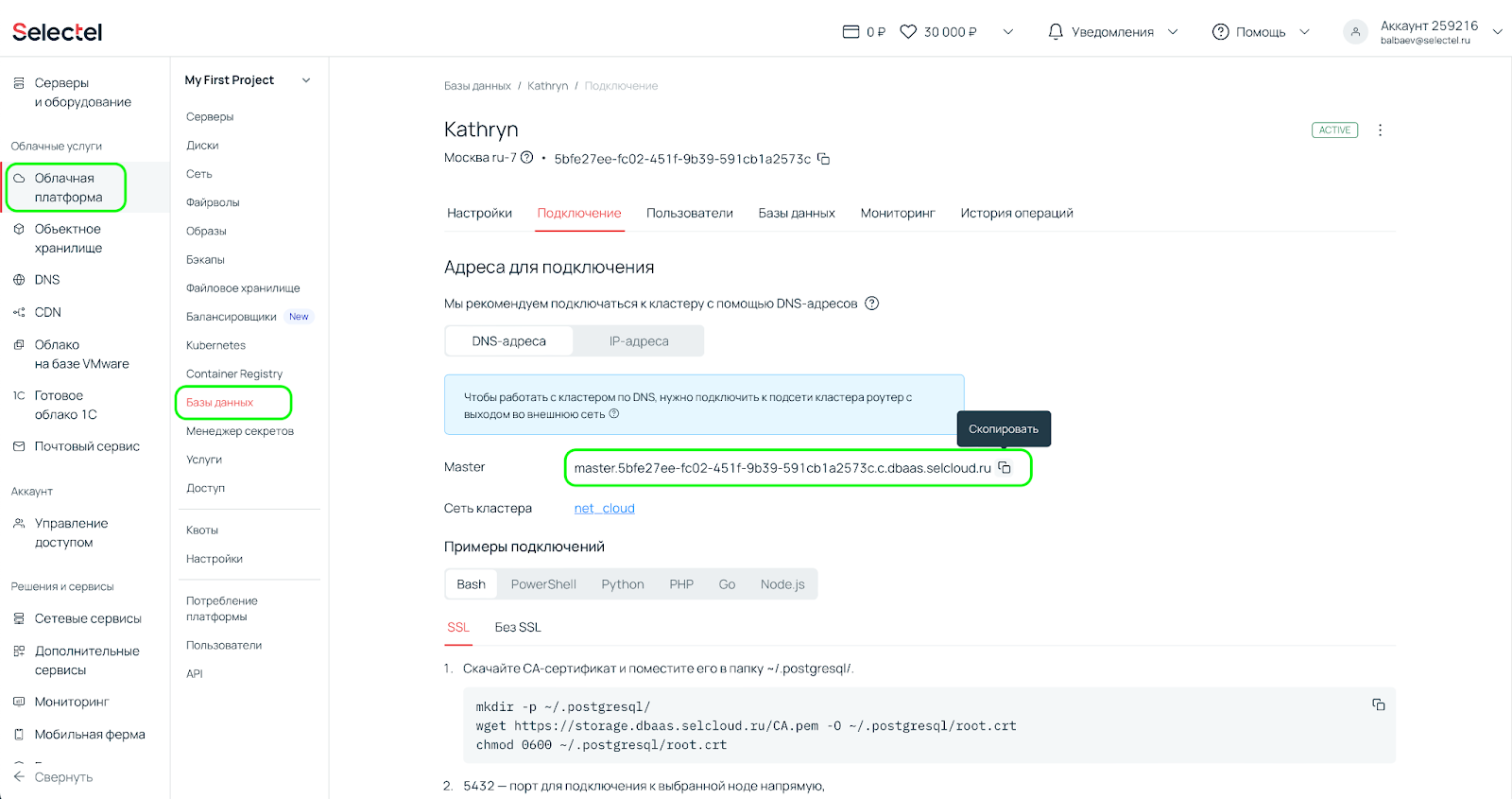Select the Python example tab
Viewport: 1512px width, 799px height.
623,584
